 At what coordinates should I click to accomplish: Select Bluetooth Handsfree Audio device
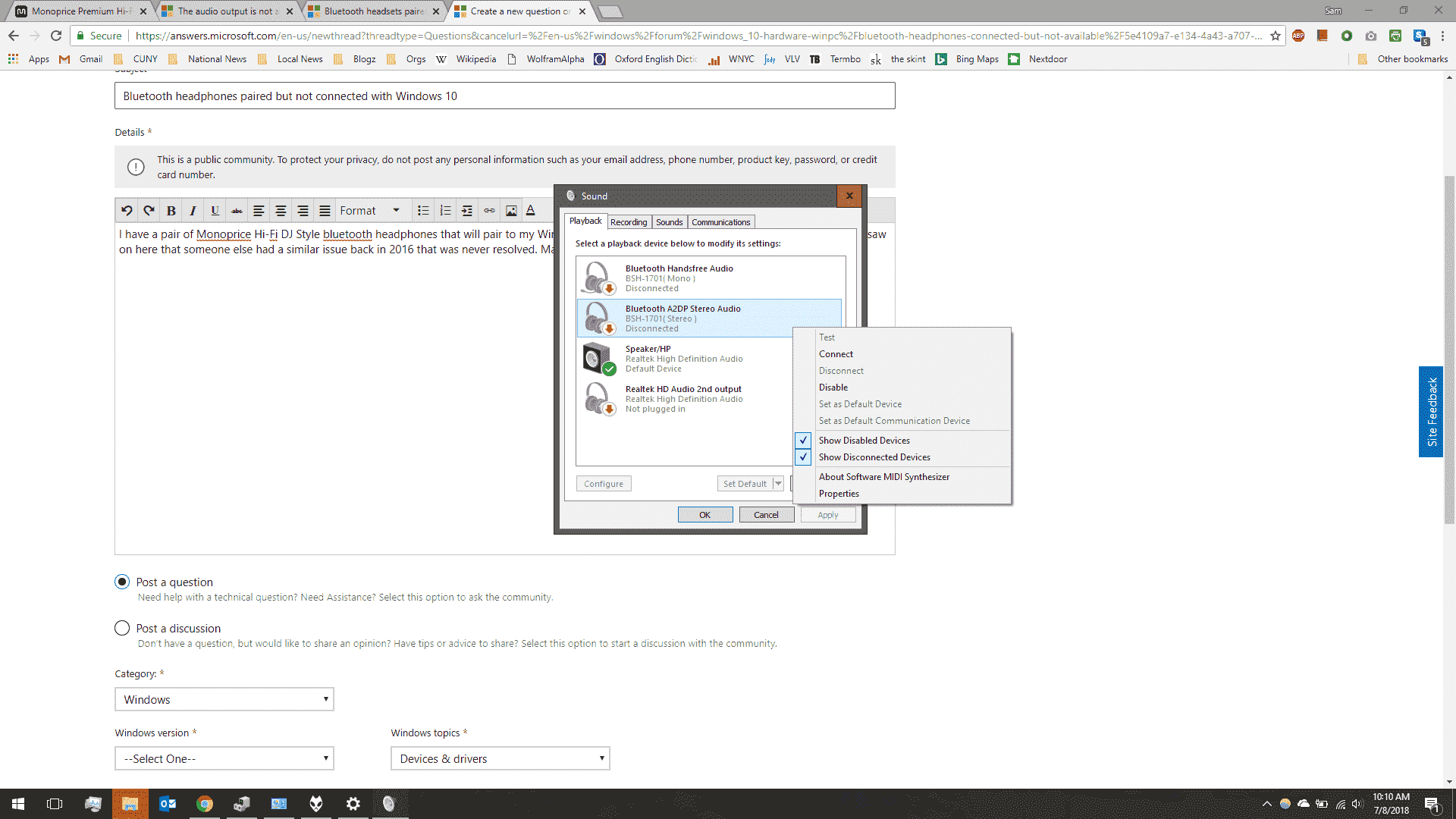(x=711, y=278)
